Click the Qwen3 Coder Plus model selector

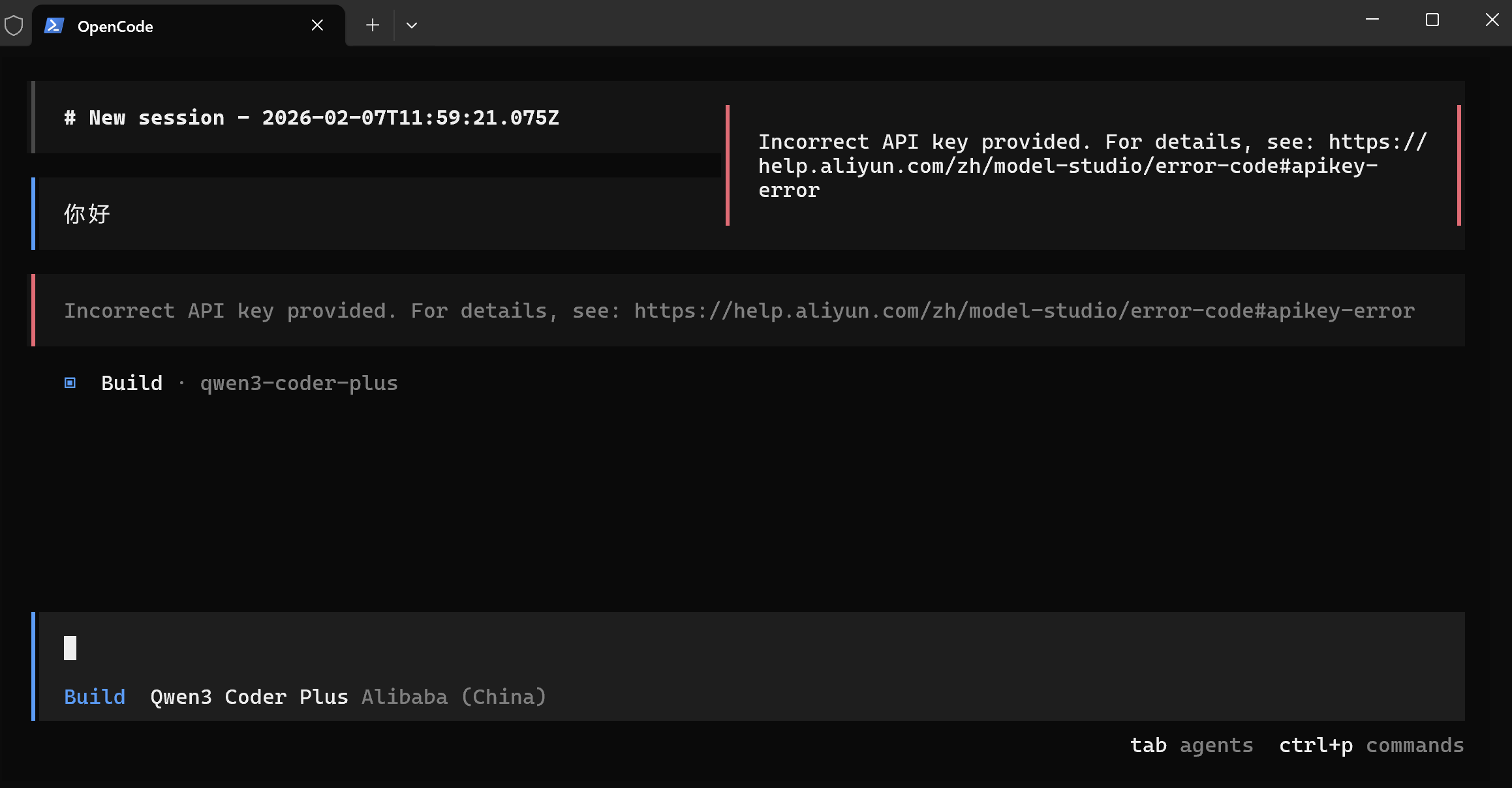pos(249,697)
